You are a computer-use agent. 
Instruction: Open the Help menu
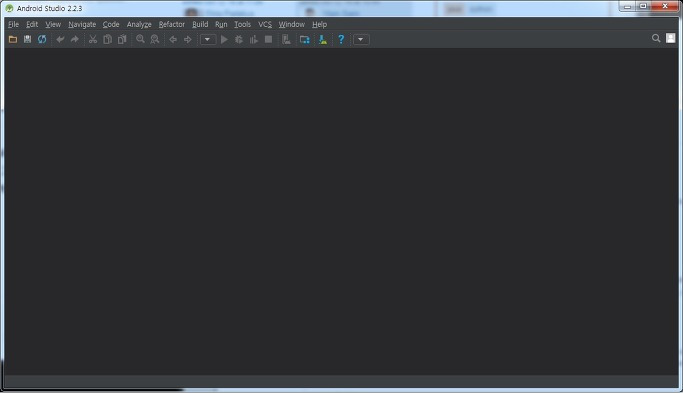point(319,24)
